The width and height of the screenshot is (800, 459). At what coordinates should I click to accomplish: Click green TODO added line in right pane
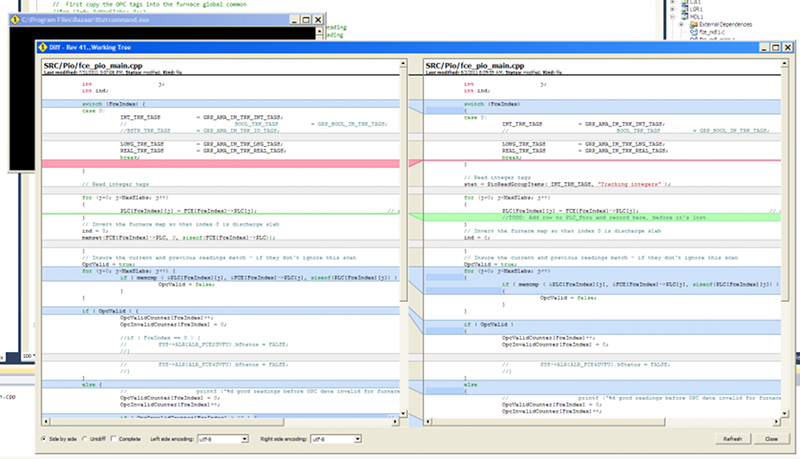tap(602, 217)
